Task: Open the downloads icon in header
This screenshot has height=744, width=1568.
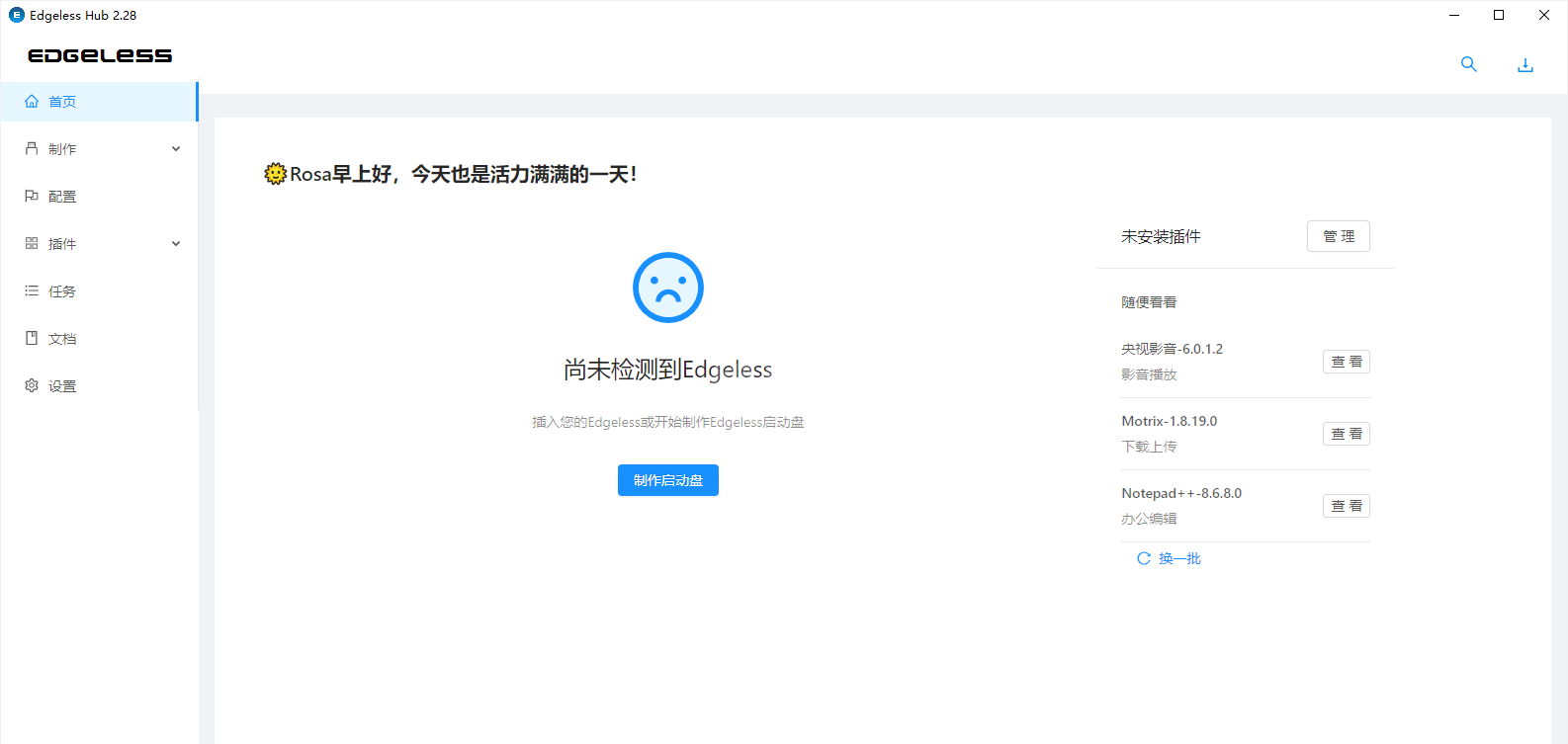Action: click(x=1525, y=65)
